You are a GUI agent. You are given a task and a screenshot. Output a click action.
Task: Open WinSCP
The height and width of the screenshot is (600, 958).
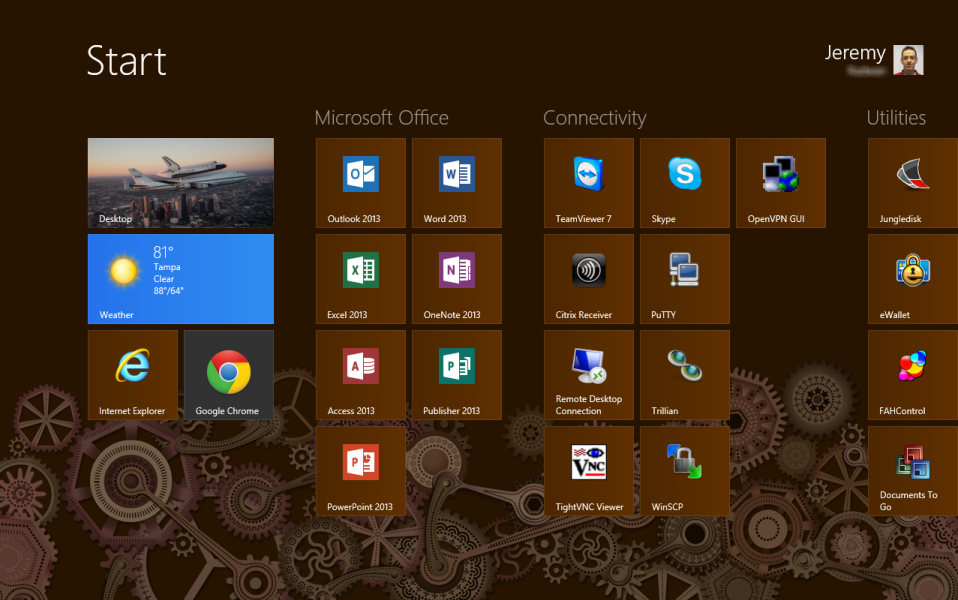(684, 471)
